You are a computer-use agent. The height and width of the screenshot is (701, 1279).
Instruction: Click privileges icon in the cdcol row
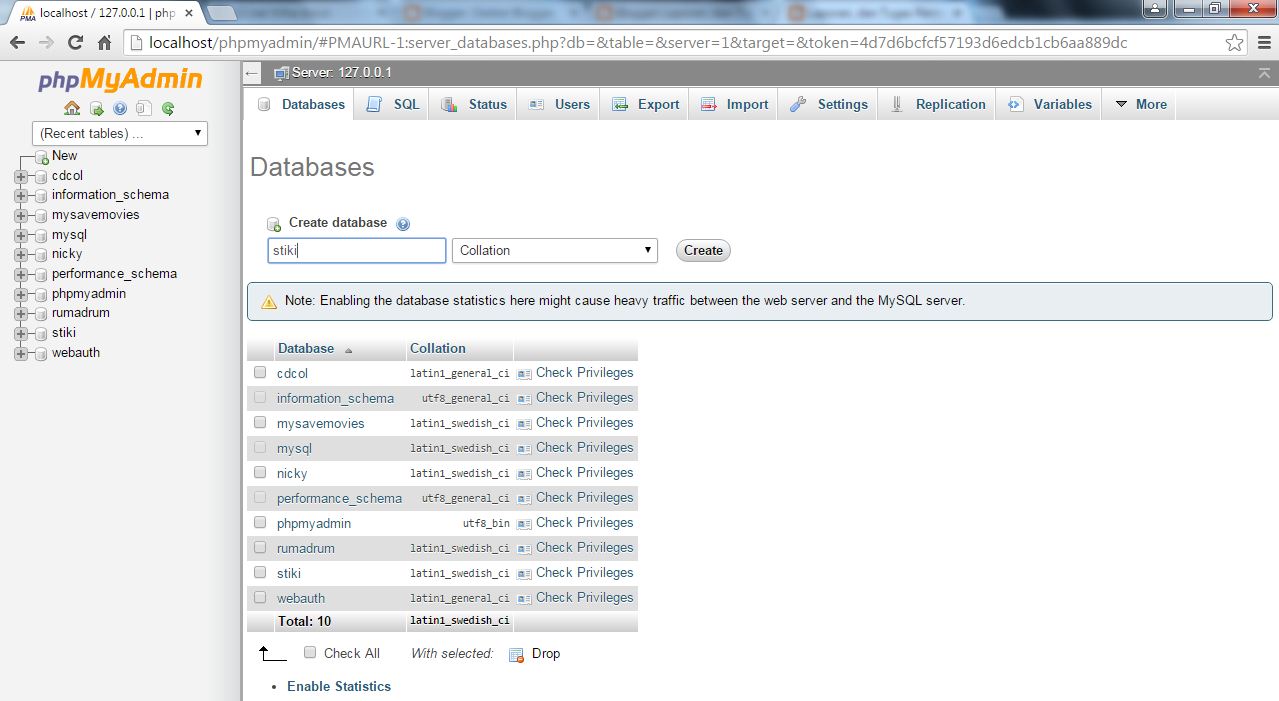pos(524,373)
